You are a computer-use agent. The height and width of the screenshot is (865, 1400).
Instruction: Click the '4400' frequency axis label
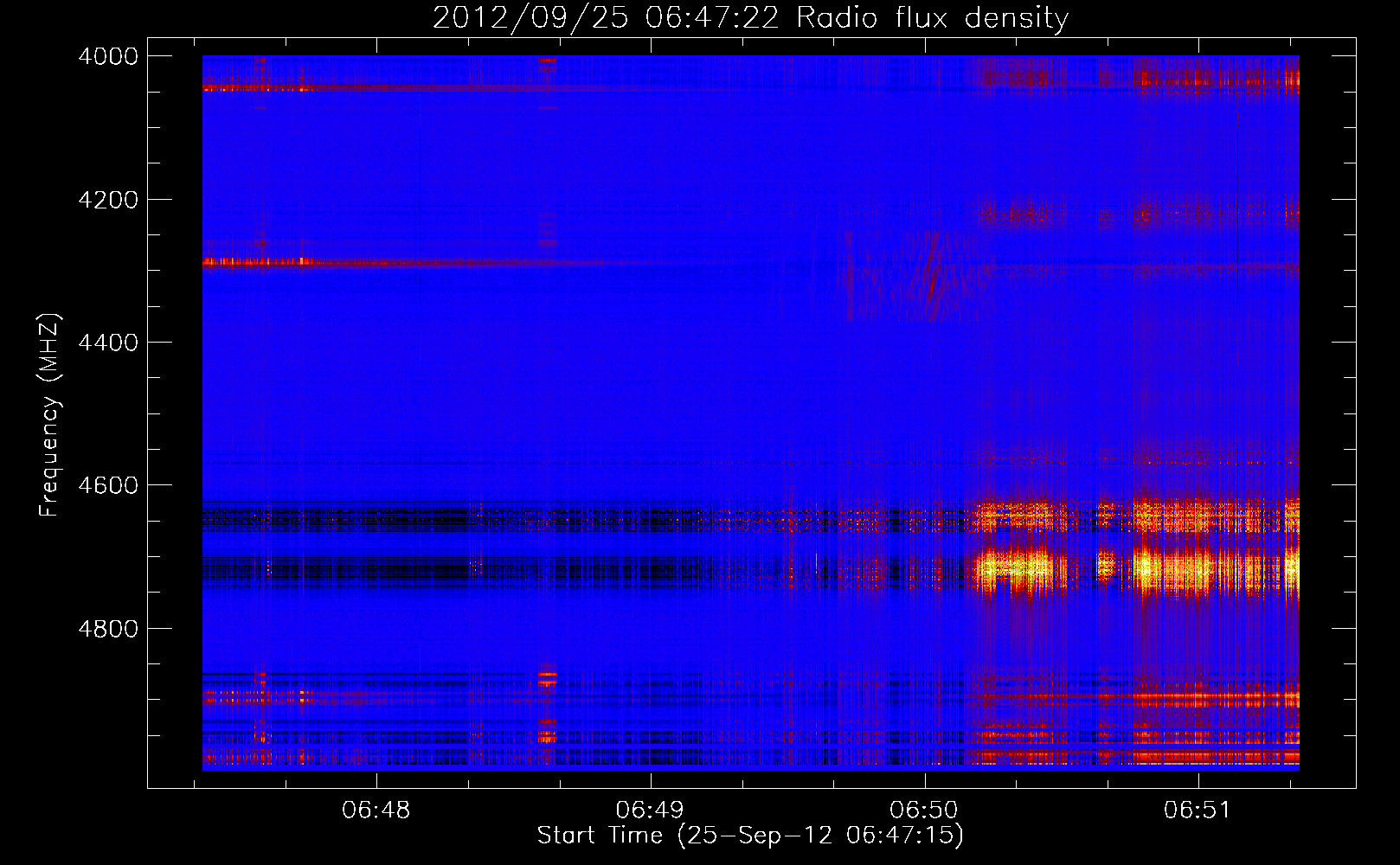(x=108, y=343)
